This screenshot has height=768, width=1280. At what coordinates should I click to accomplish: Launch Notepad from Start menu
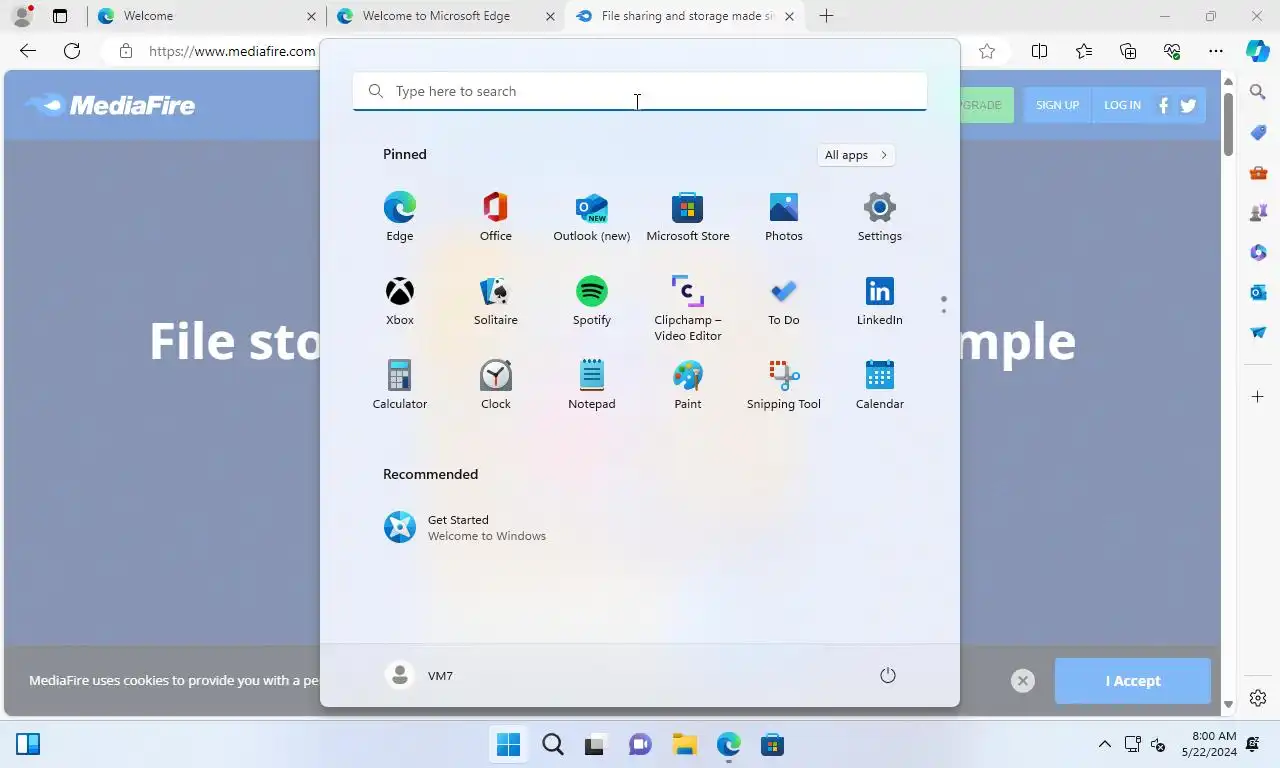592,384
